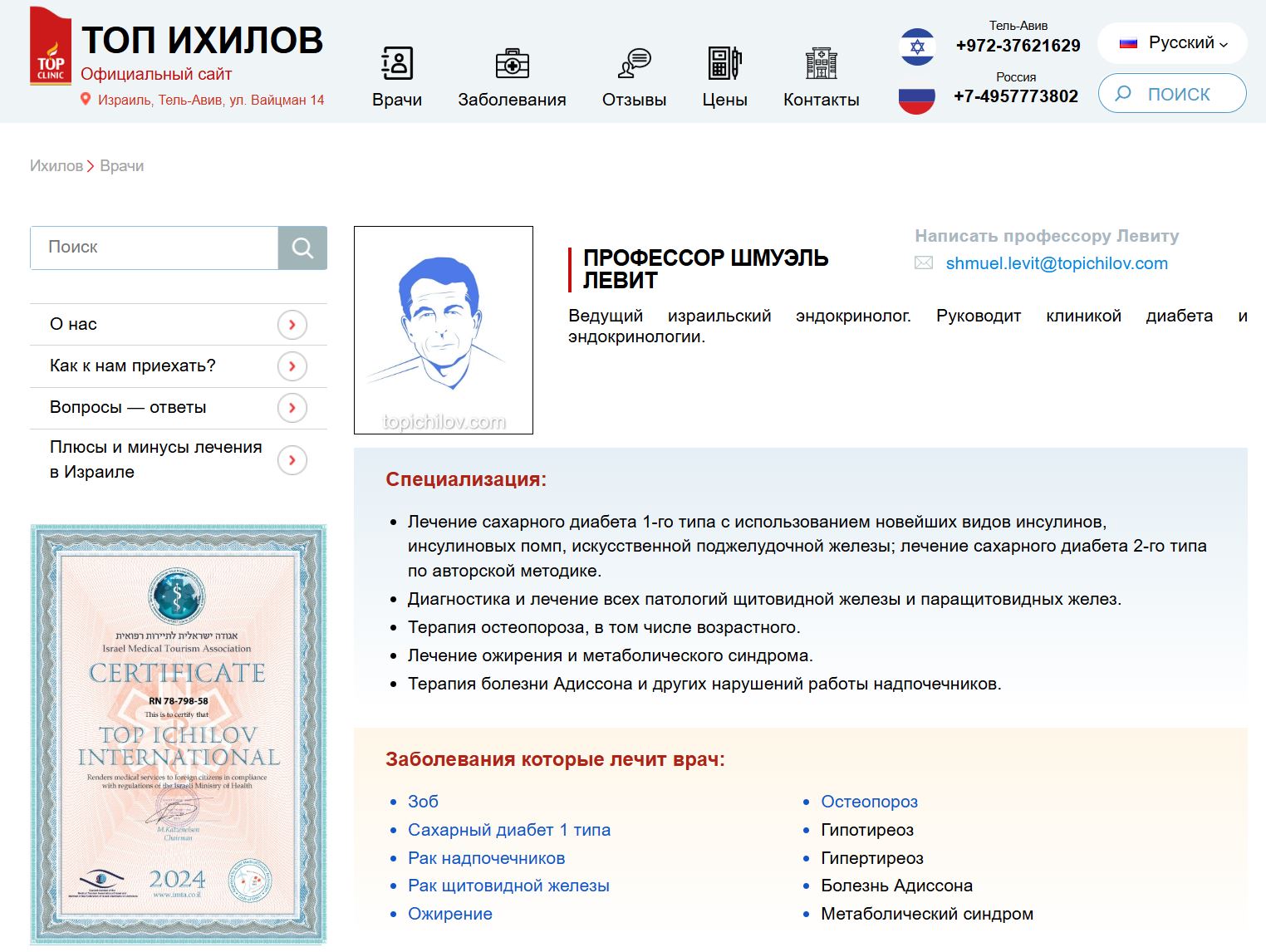Click the arrow circle beside О нас

(x=292, y=325)
